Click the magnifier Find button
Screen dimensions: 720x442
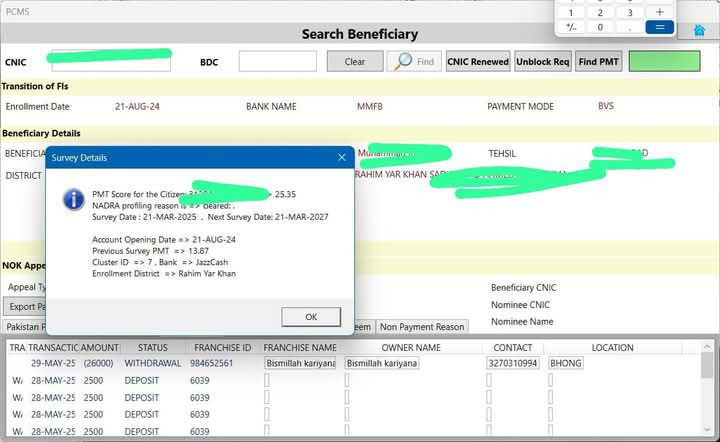pos(414,62)
